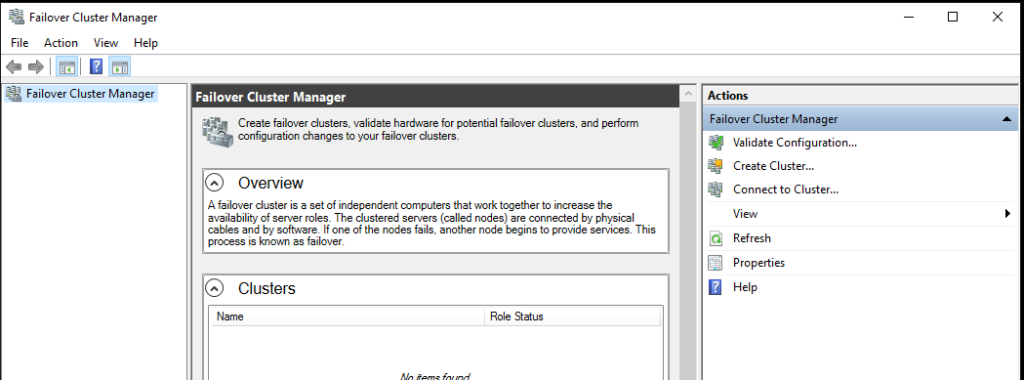1024x380 pixels.
Task: Collapse the Failover Cluster Manager actions group arrow
Action: pos(1006,119)
